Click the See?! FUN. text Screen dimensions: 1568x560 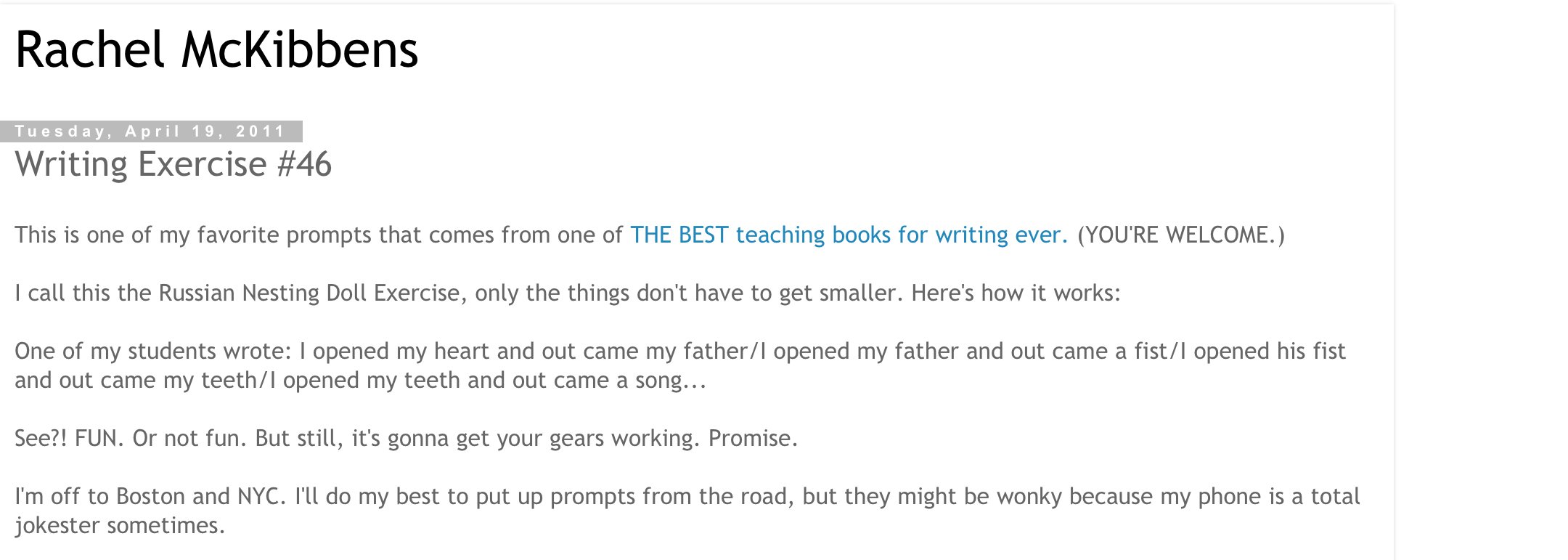(x=69, y=438)
